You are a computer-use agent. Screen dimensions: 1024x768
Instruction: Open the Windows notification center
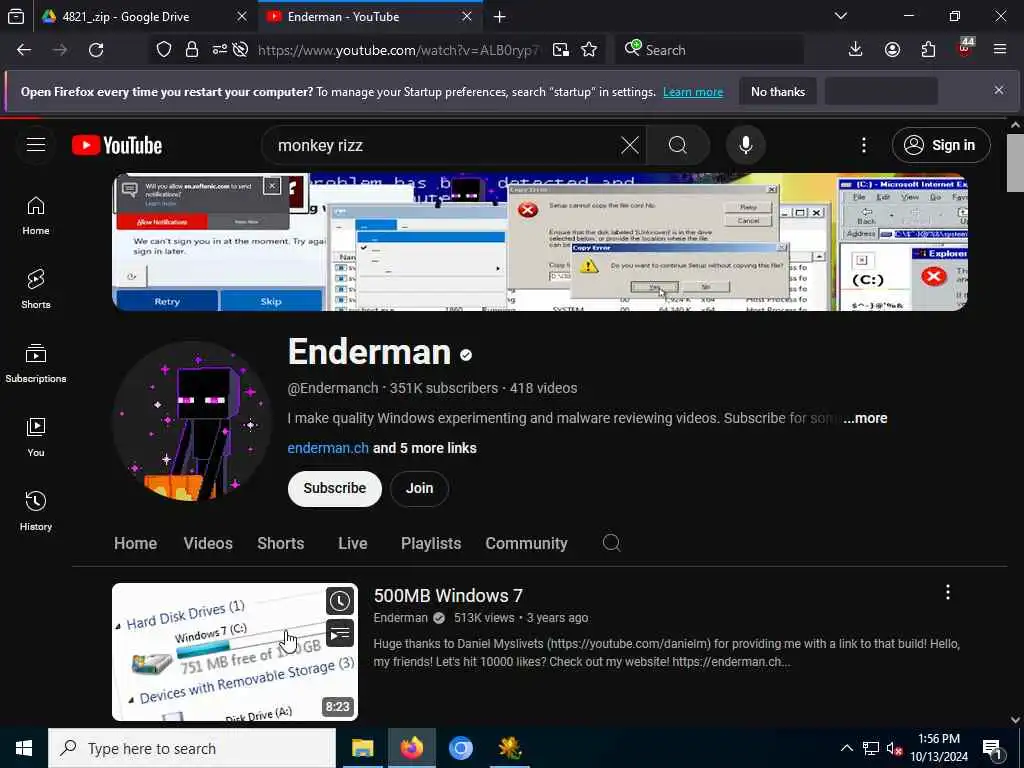992,748
